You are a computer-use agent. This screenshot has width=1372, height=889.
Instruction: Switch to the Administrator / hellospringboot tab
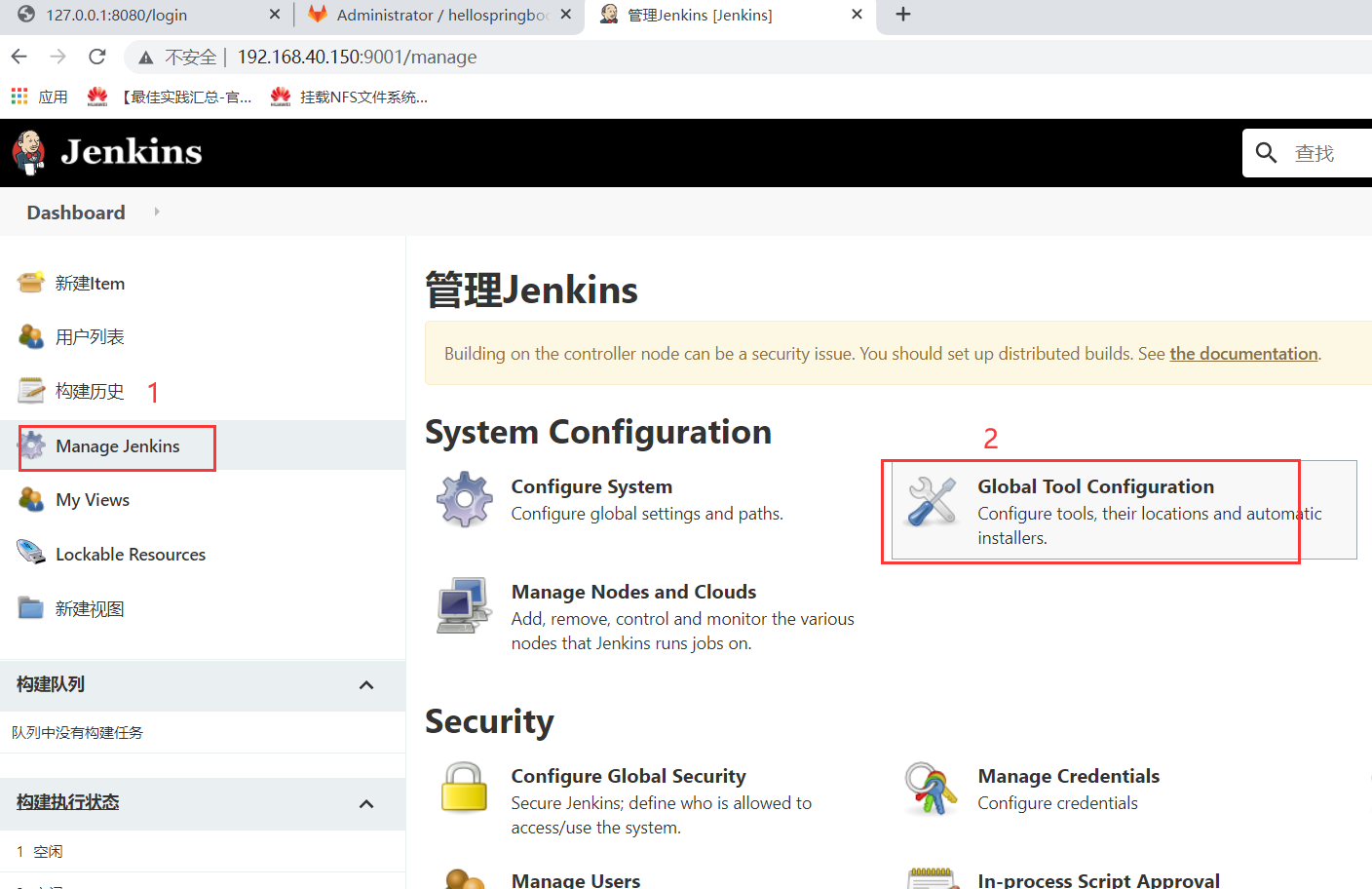pos(438,15)
